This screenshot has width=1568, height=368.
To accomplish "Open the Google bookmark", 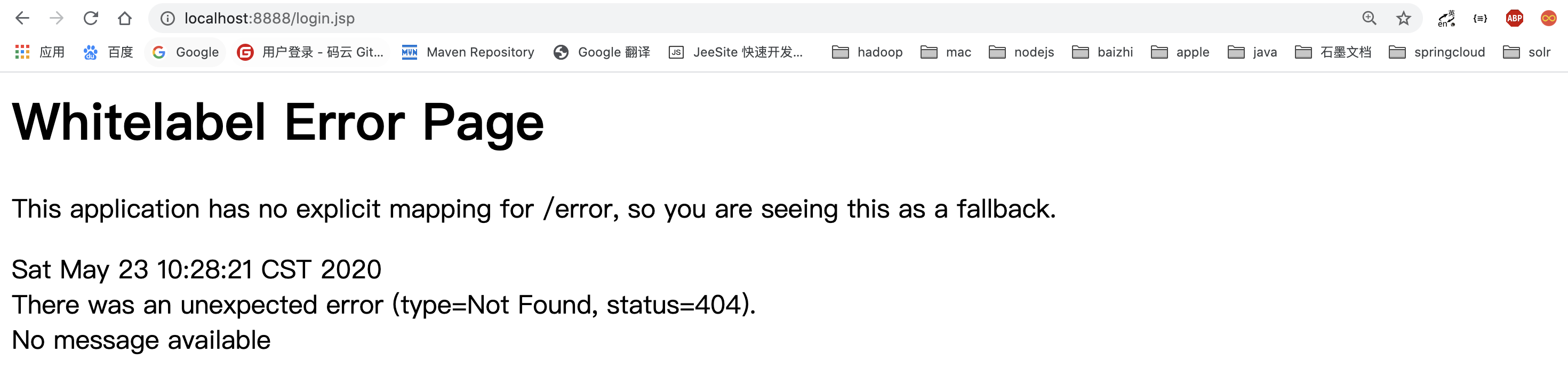I will point(185,52).
